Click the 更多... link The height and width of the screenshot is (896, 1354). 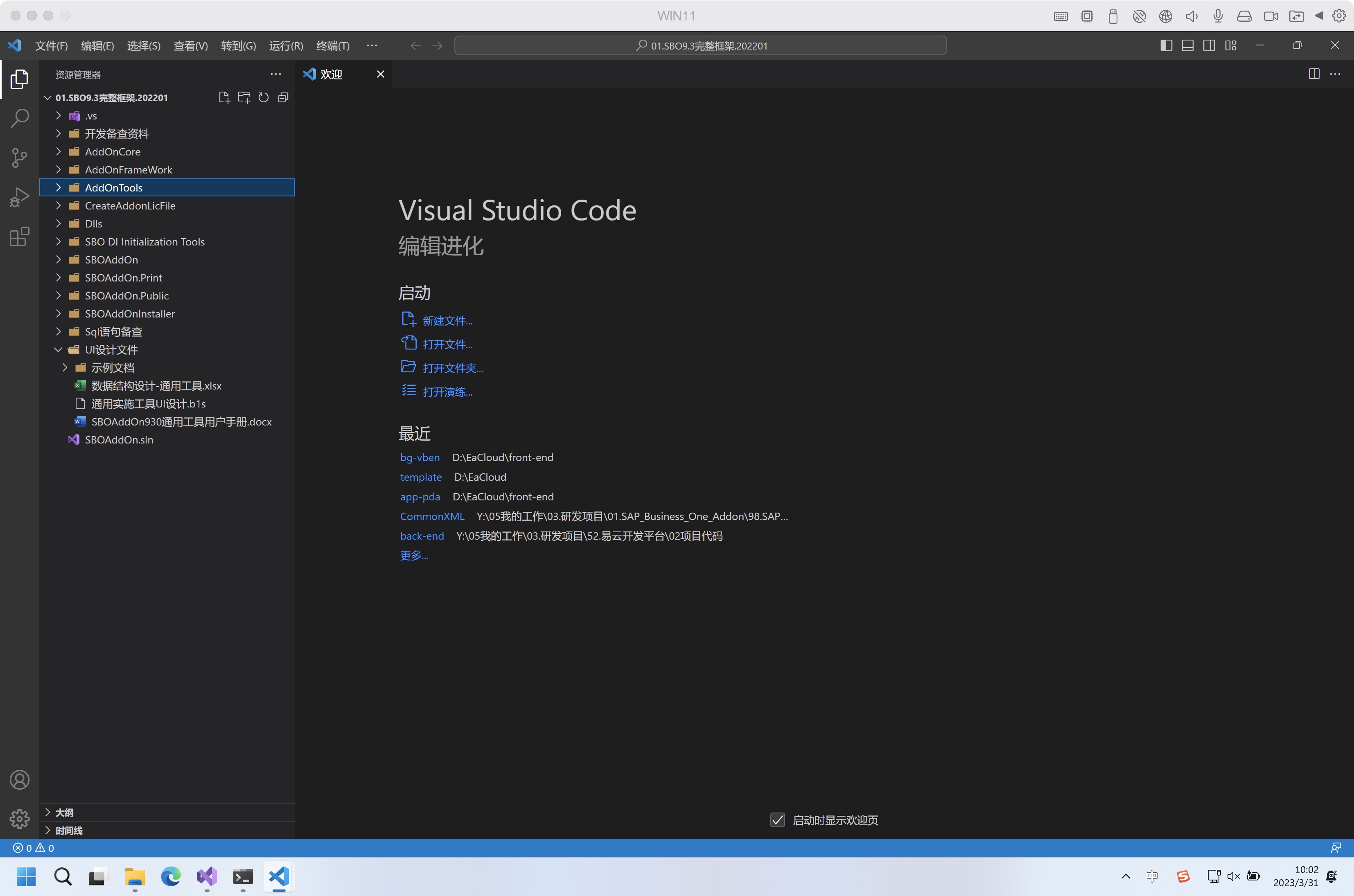pyautogui.click(x=414, y=556)
